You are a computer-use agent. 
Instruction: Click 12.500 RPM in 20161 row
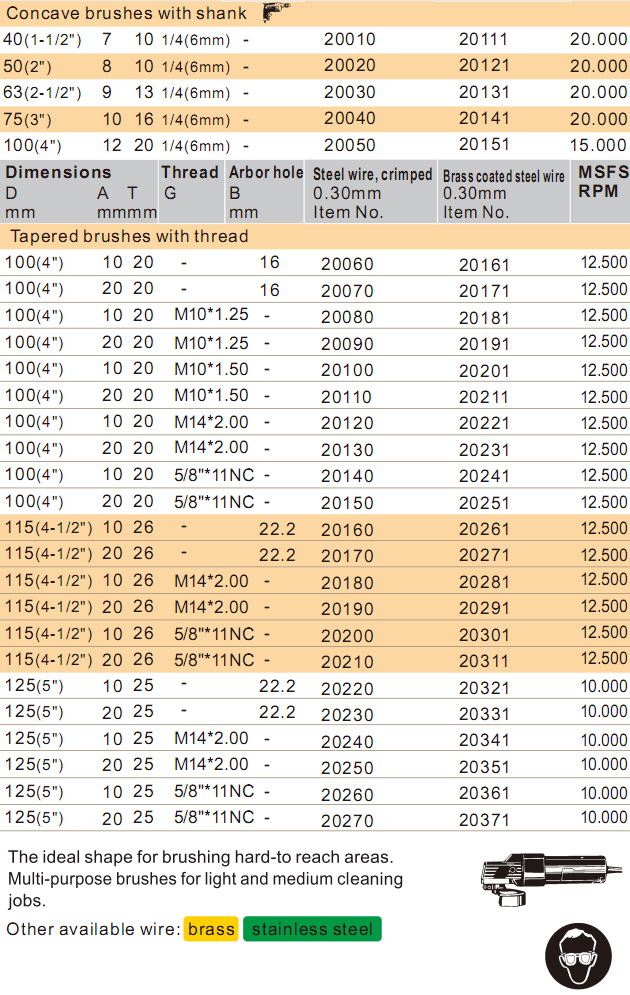tap(604, 262)
